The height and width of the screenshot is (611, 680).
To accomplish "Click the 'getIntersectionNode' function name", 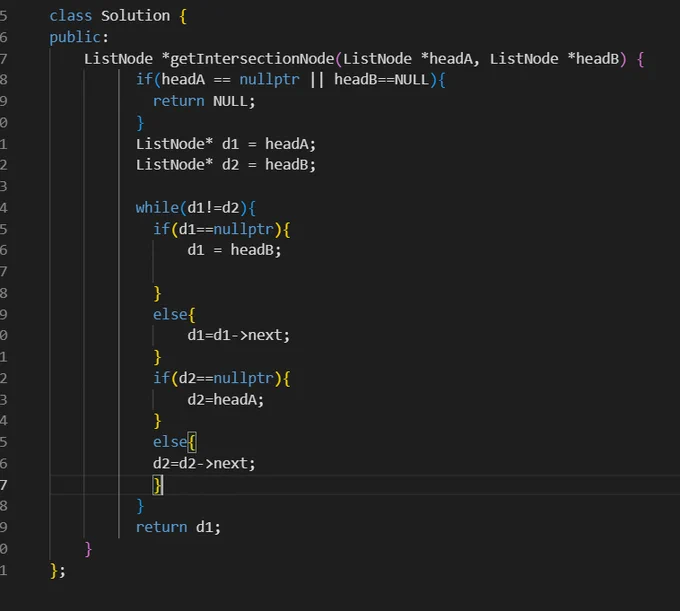I will click(x=252, y=59).
